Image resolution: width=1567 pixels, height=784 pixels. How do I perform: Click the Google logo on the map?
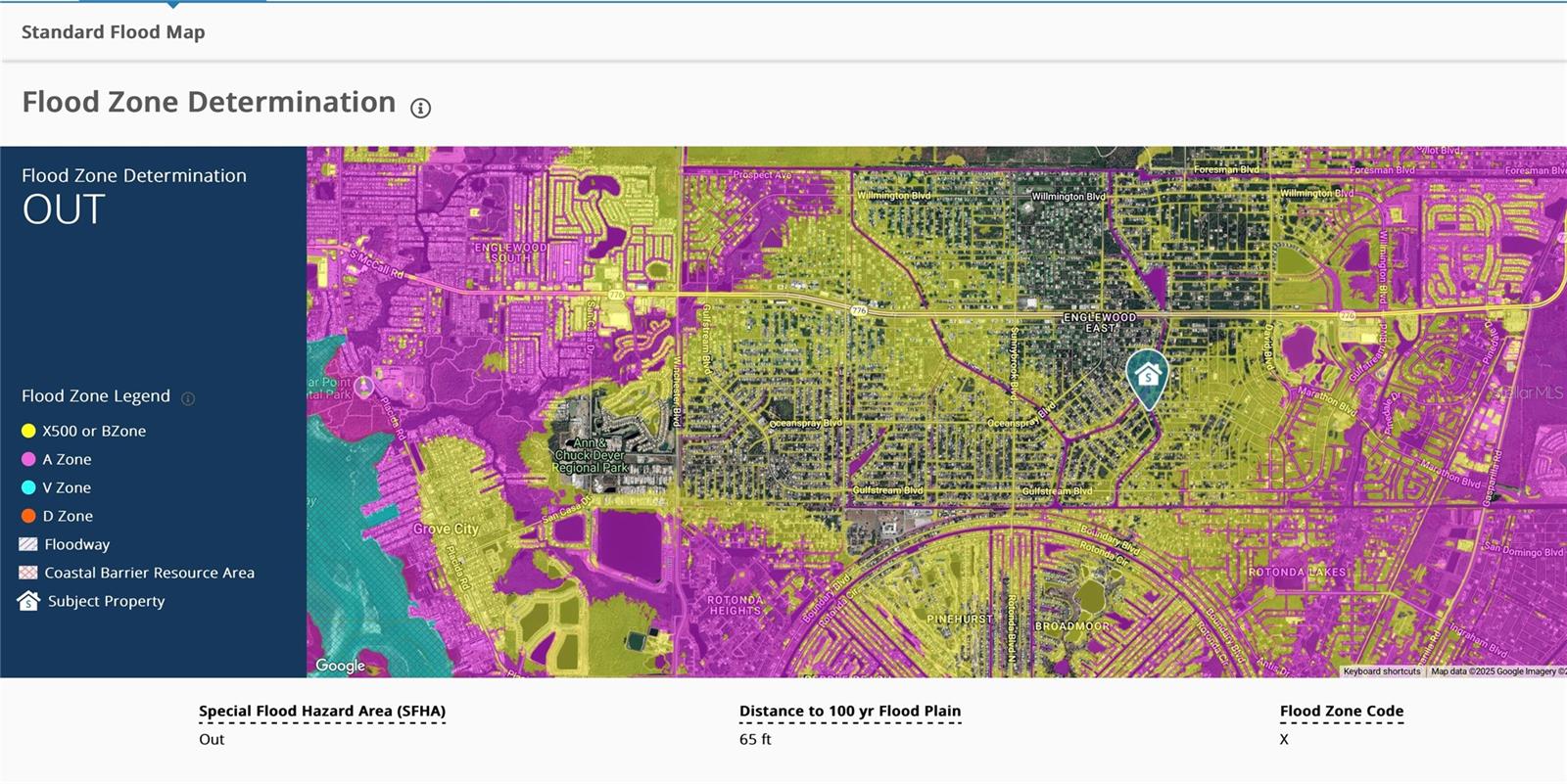tap(340, 666)
